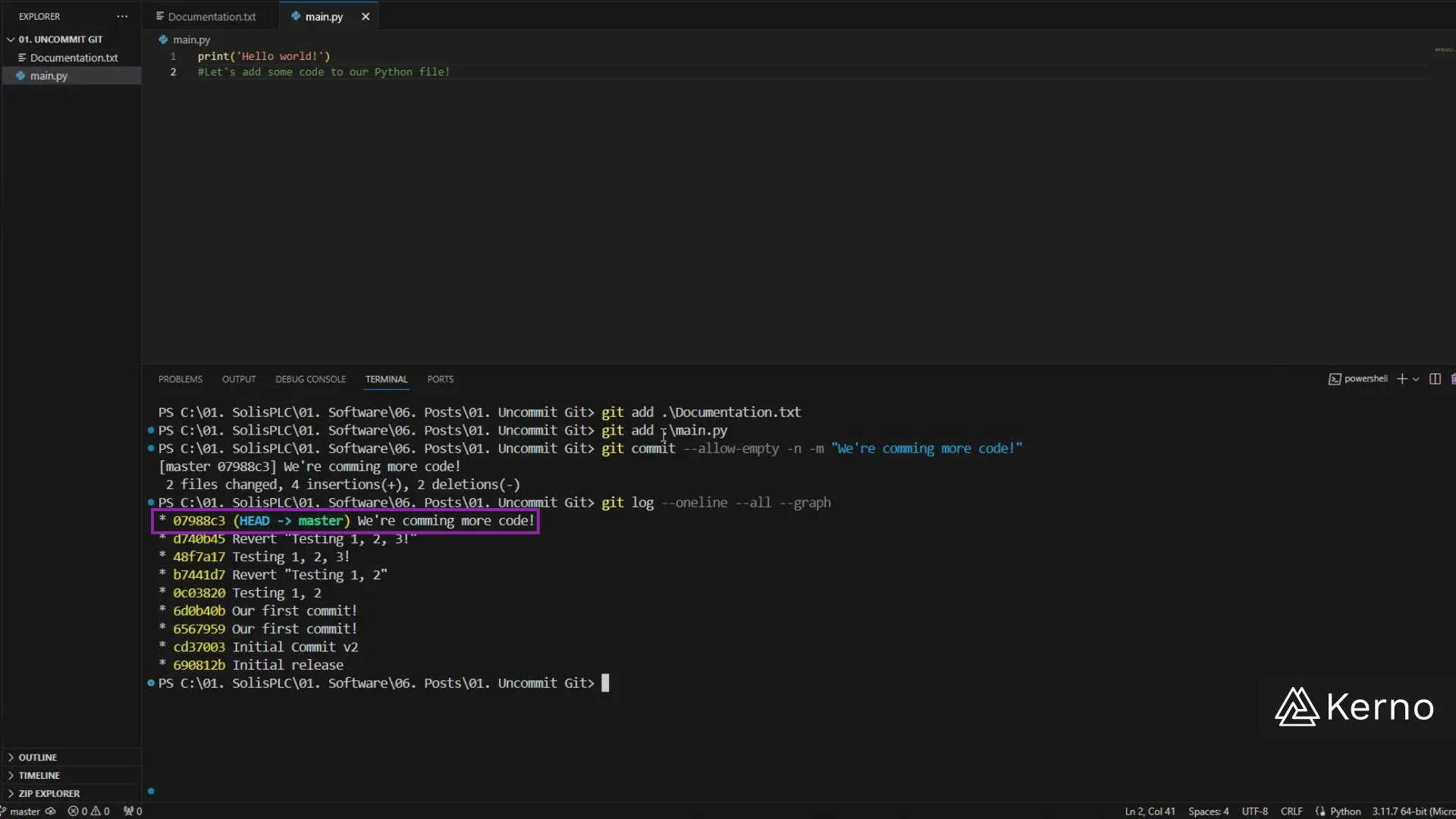Switch to the Documentation.txt editor tab
1456x819 pixels.
pos(206,16)
